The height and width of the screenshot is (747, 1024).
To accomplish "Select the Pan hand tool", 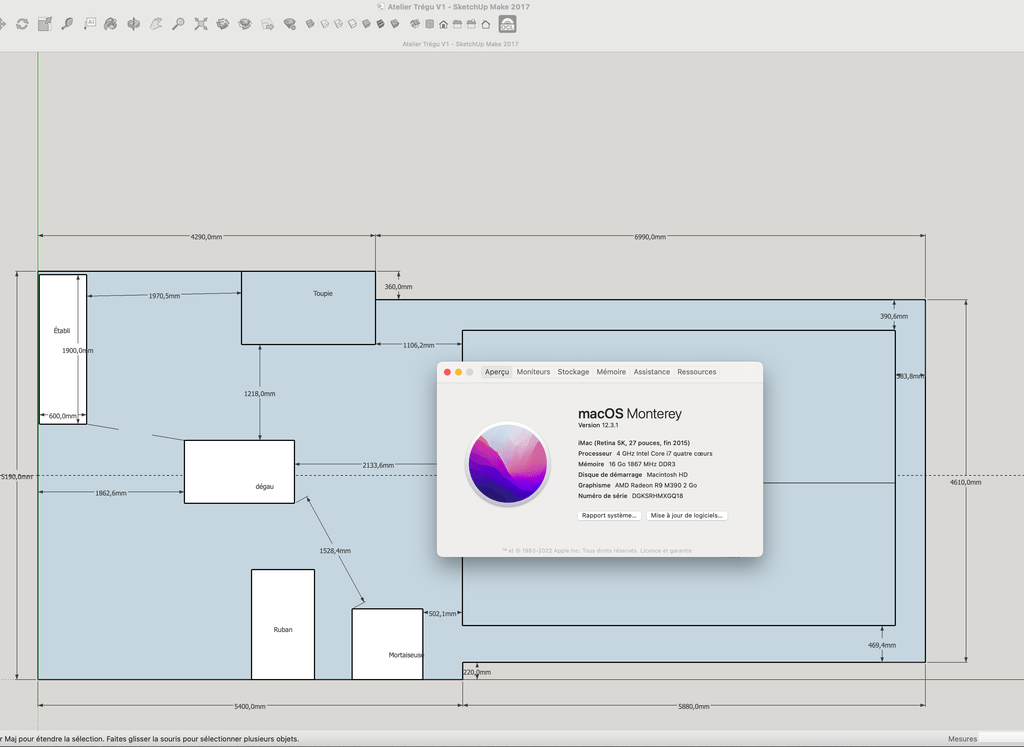I will coord(155,24).
